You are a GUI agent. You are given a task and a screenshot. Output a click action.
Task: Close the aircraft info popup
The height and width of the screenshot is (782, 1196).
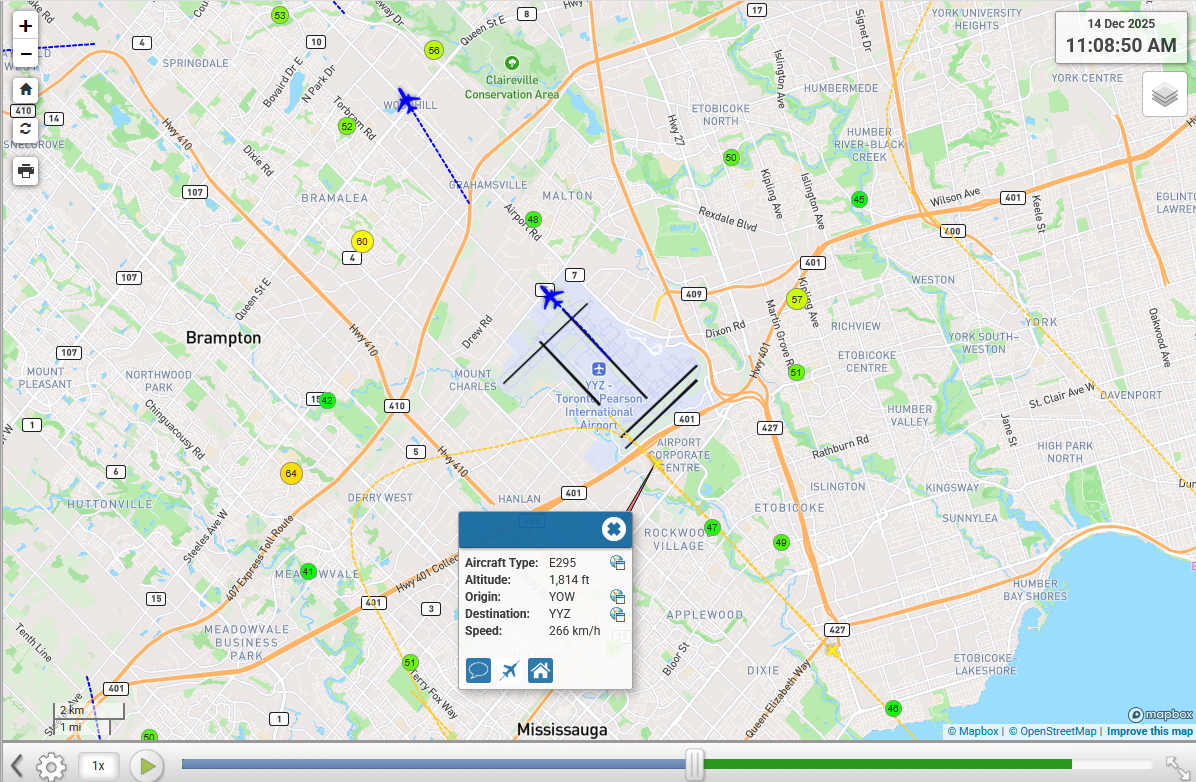(614, 529)
